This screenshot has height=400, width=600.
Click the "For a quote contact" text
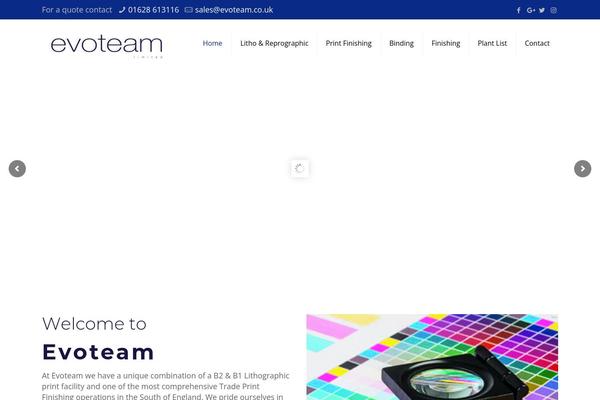click(77, 10)
